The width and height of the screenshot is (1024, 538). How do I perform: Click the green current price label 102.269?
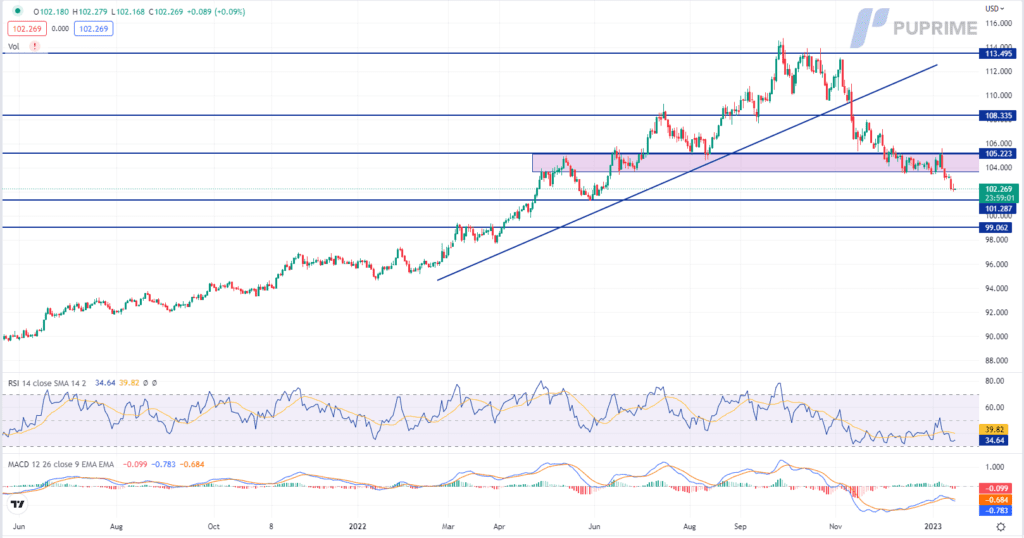tap(999, 189)
